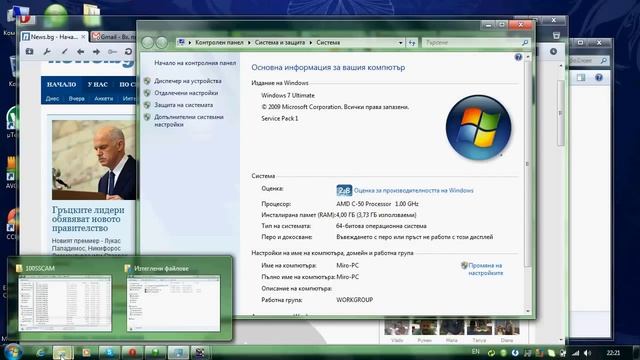Viewport: 640px width, 360px height.
Task: Open the Гръцките лидери news headline
Action: click(88, 219)
